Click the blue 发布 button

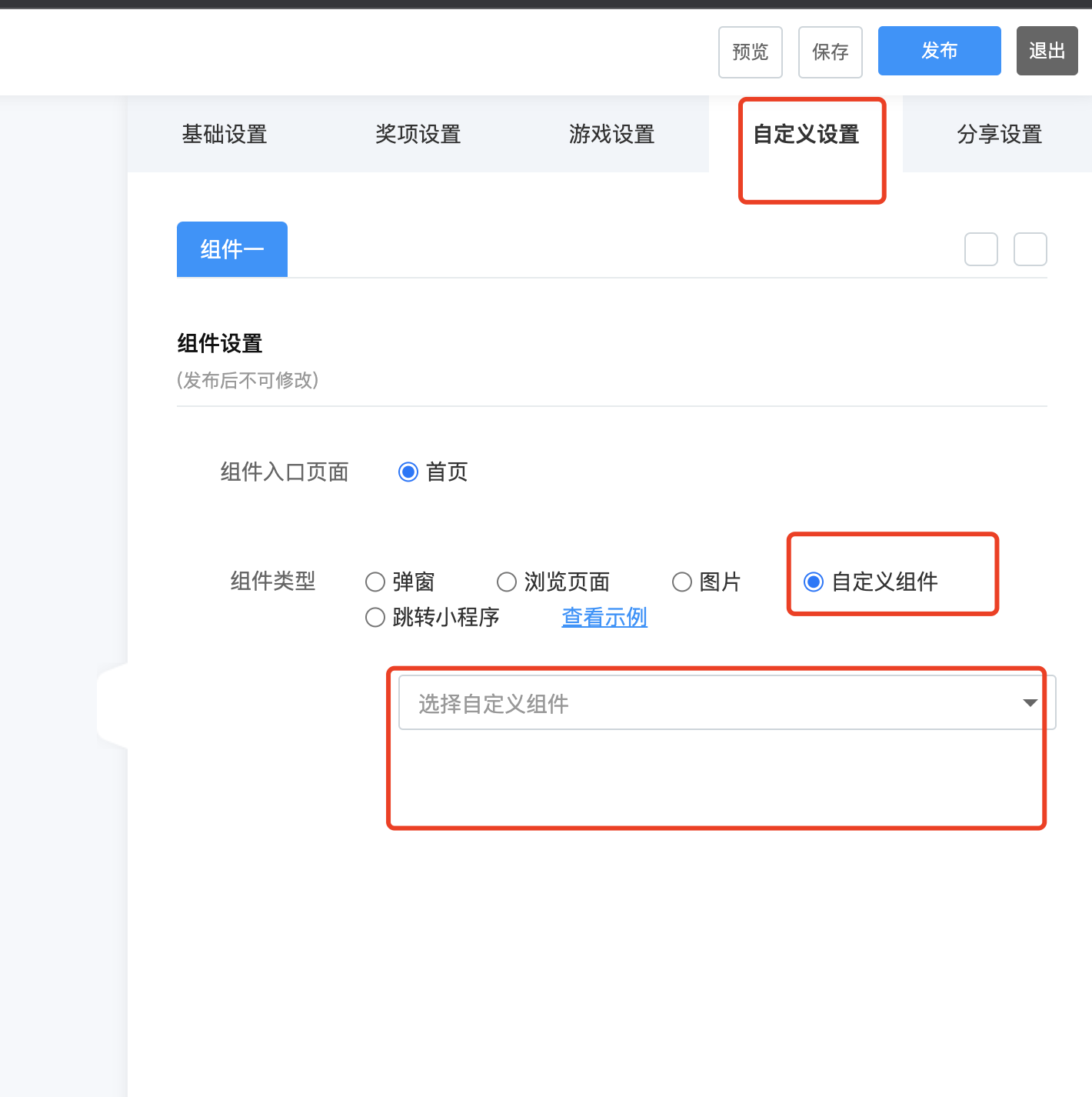coord(939,51)
